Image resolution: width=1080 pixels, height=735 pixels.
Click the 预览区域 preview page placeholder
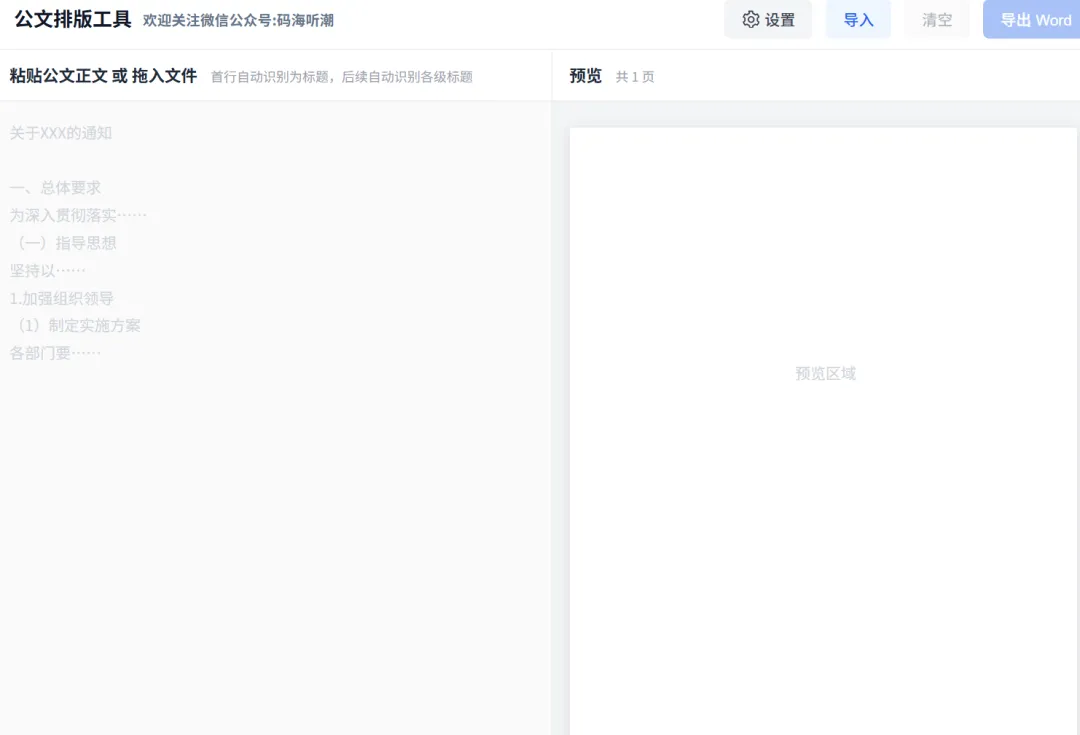click(x=825, y=373)
